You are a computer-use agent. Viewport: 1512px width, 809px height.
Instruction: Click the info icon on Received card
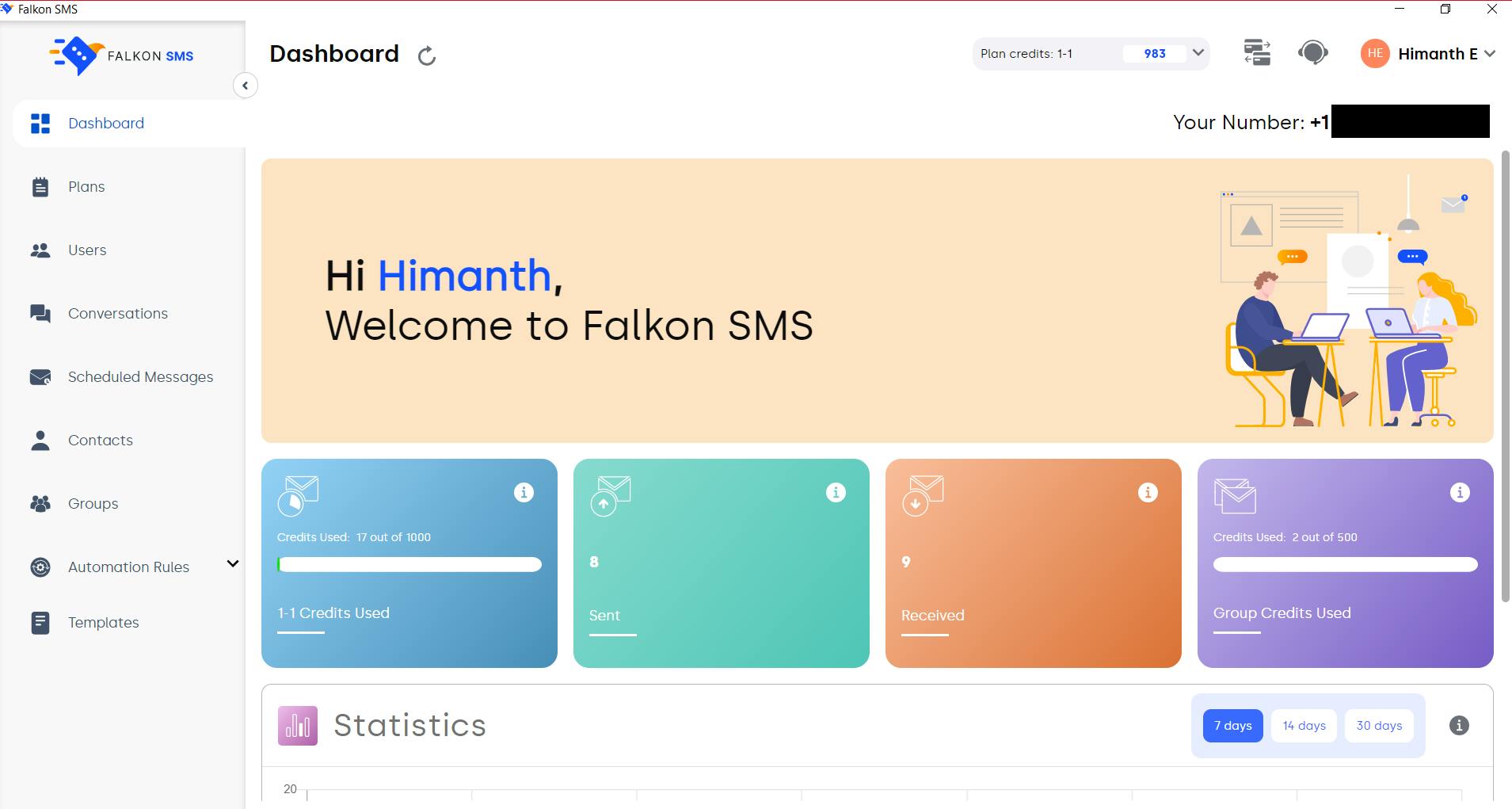(1147, 492)
